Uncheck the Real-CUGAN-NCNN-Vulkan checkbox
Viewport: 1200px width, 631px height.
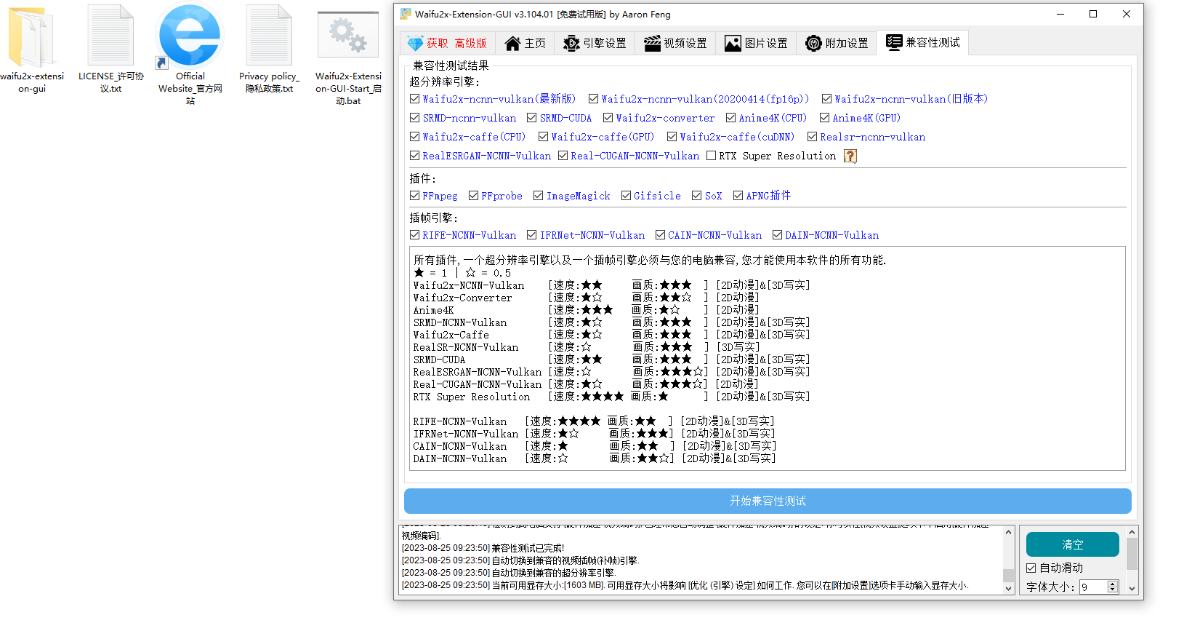563,156
